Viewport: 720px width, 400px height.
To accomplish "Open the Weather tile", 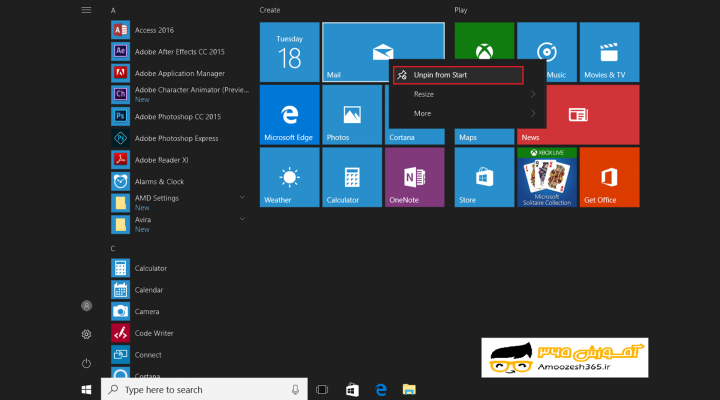I will [290, 177].
